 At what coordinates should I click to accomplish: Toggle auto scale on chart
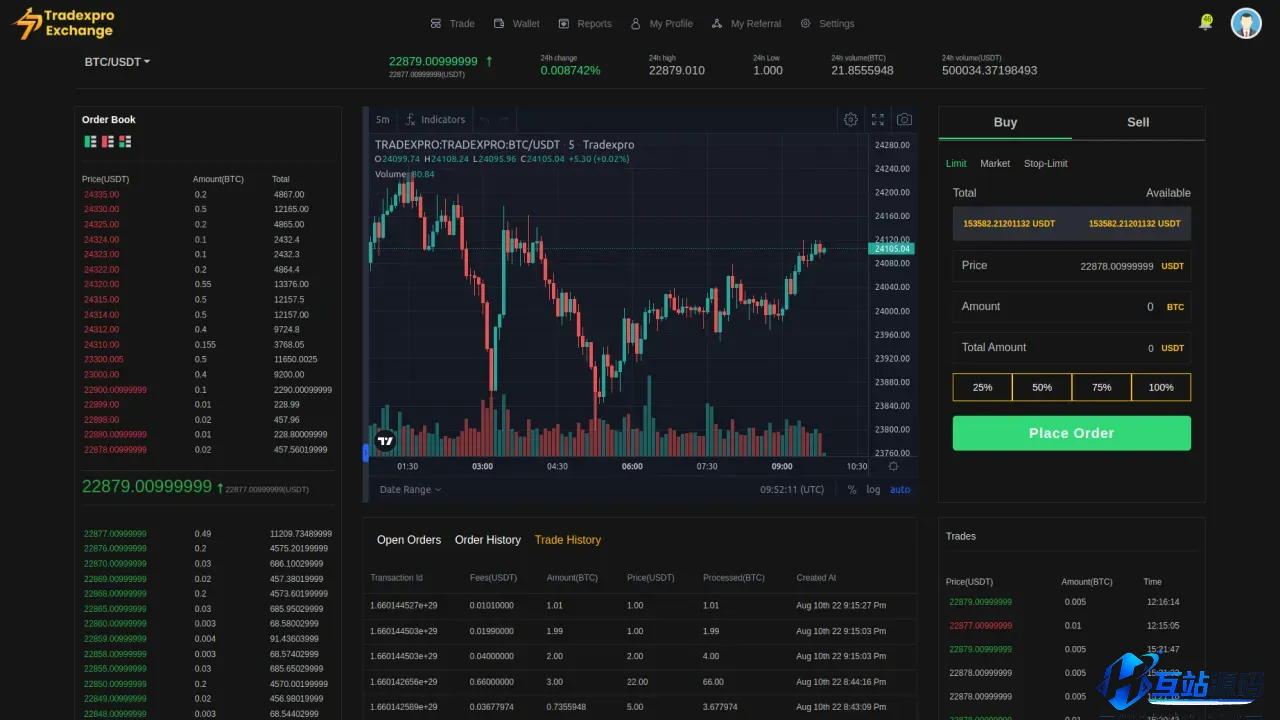(x=900, y=489)
